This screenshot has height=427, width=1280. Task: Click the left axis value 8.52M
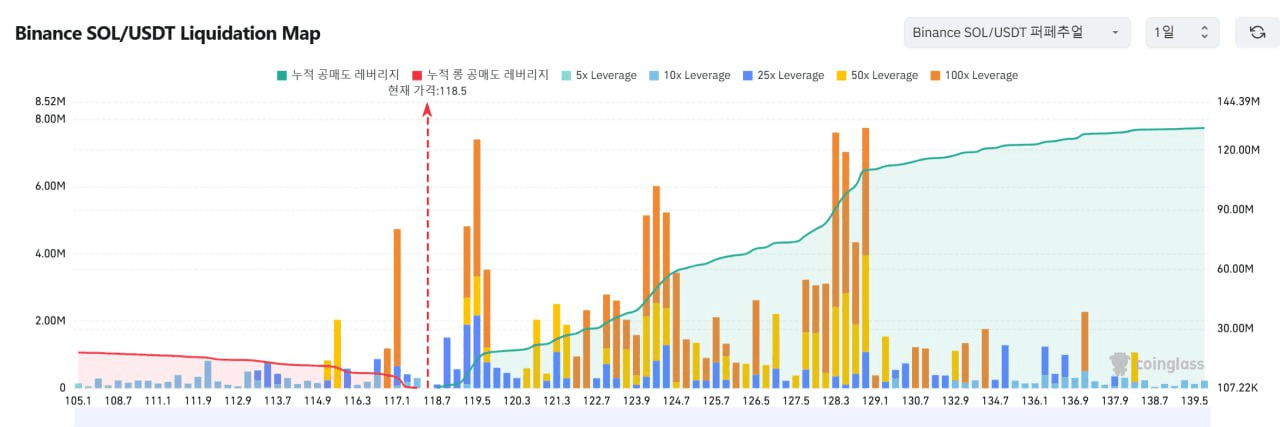click(x=49, y=102)
